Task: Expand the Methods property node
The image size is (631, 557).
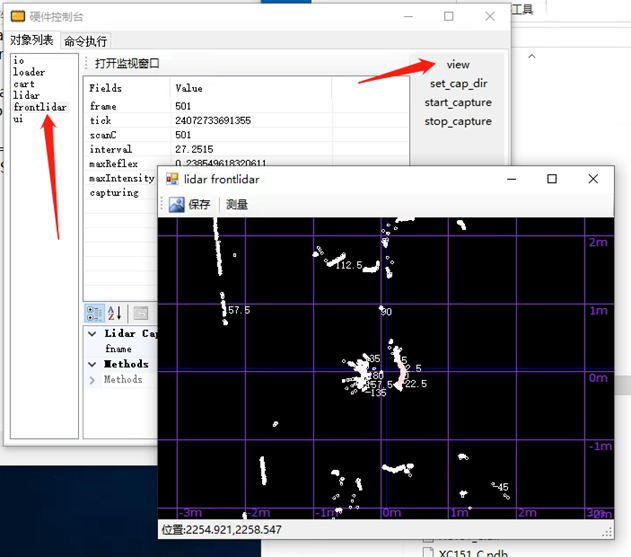Action: tap(93, 380)
